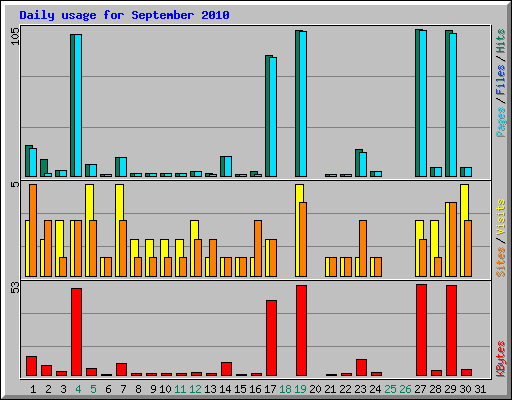Click the cyan hits bar for day 4
The image size is (512, 400).
[x=78, y=105]
